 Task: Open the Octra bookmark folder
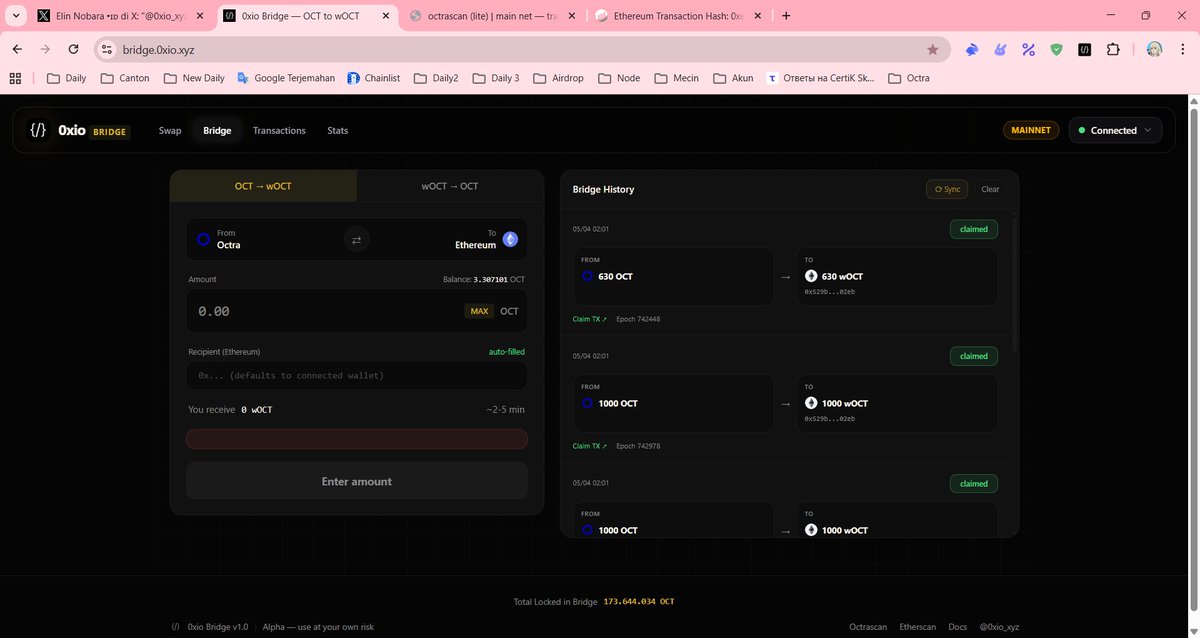click(x=909, y=78)
